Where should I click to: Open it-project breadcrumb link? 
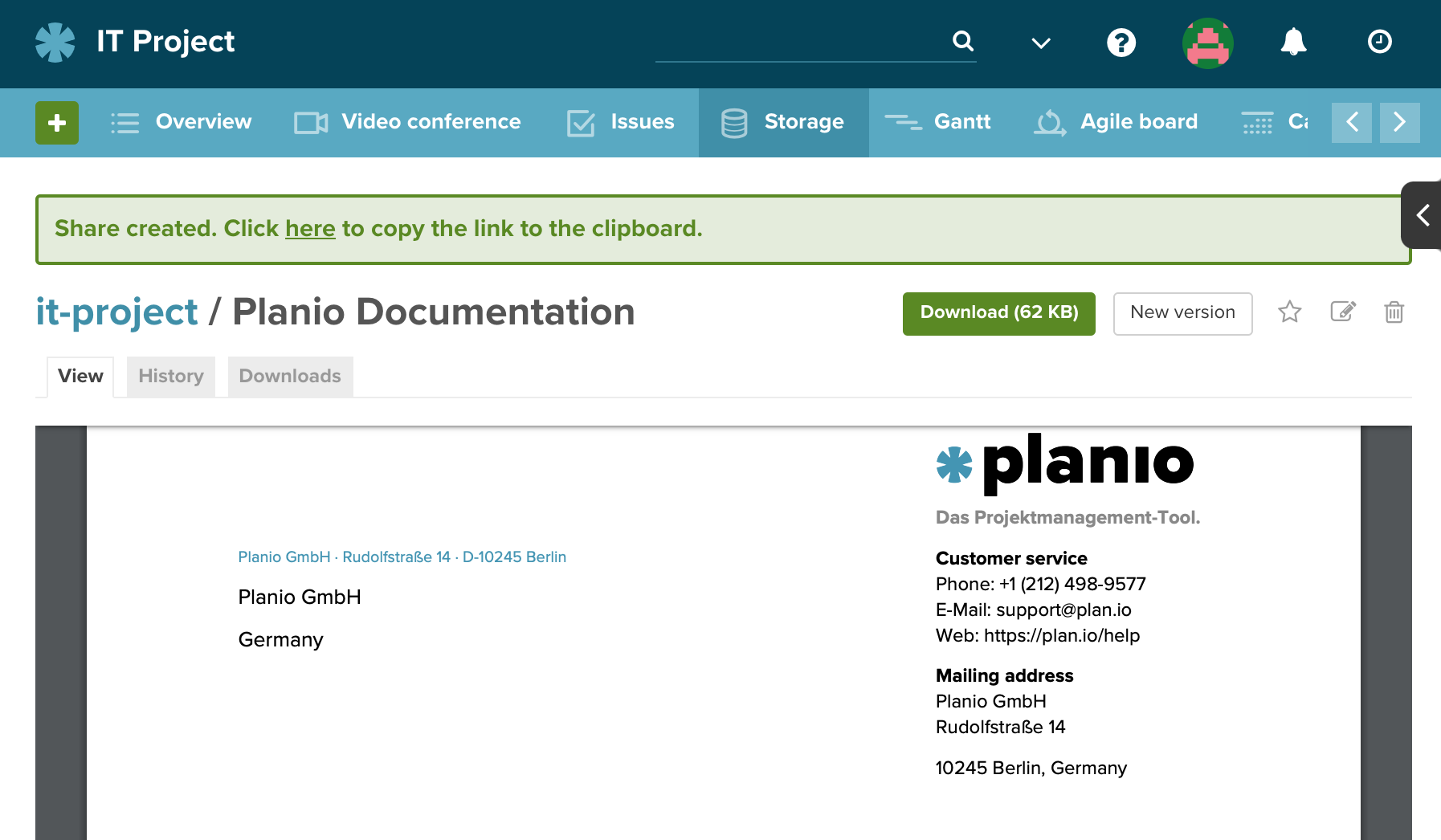(x=116, y=312)
